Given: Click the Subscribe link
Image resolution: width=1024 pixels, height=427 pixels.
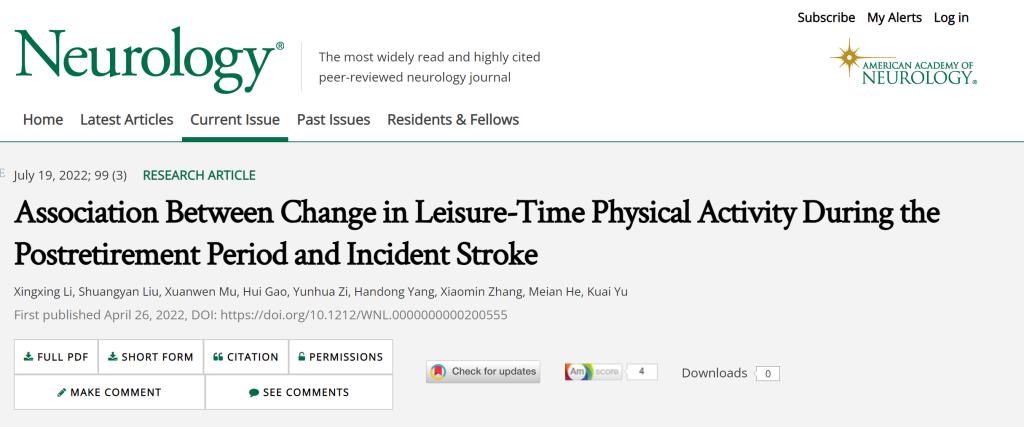Looking at the screenshot, I should (x=826, y=17).
